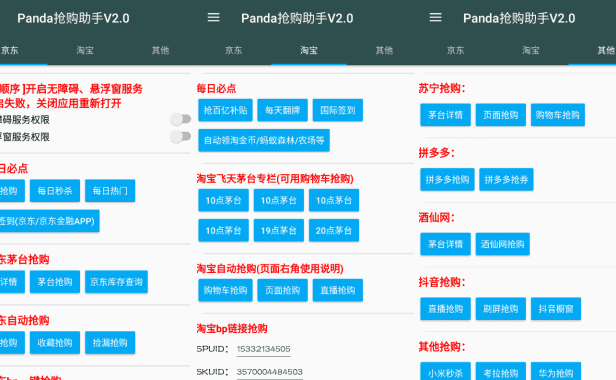
Task: Click the 拼多多: heading
Action: tap(436, 153)
